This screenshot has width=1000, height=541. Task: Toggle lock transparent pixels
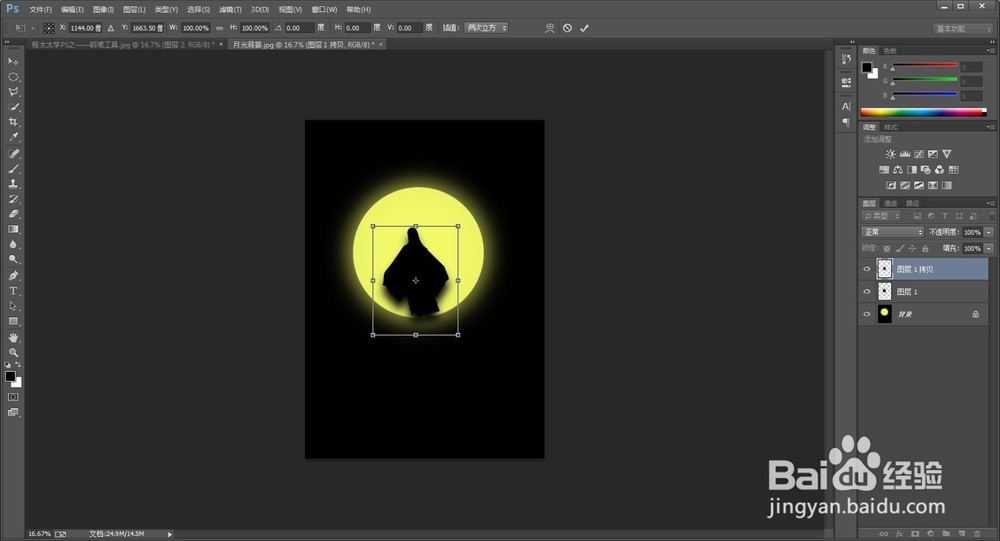click(x=886, y=248)
